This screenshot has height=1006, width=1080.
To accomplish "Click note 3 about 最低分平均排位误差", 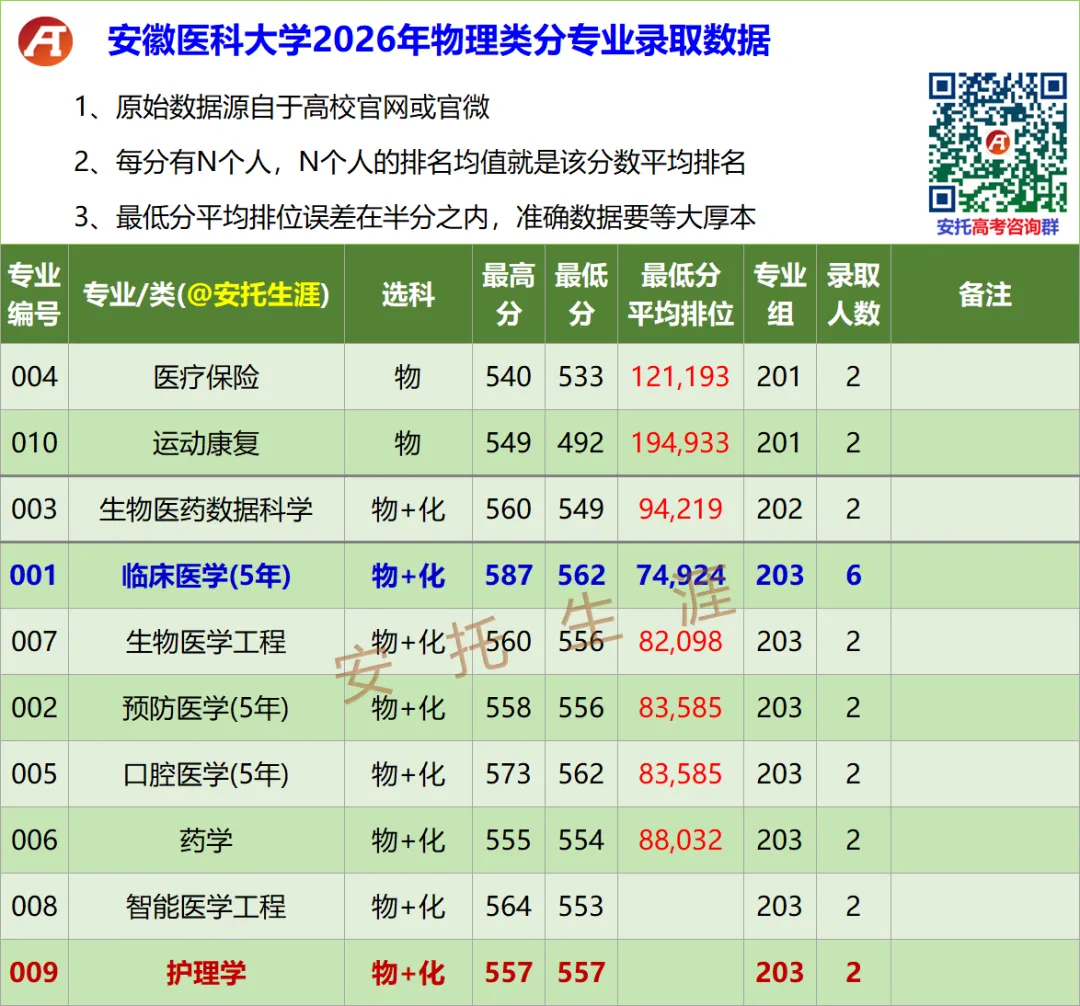I will pyautogui.click(x=415, y=218).
